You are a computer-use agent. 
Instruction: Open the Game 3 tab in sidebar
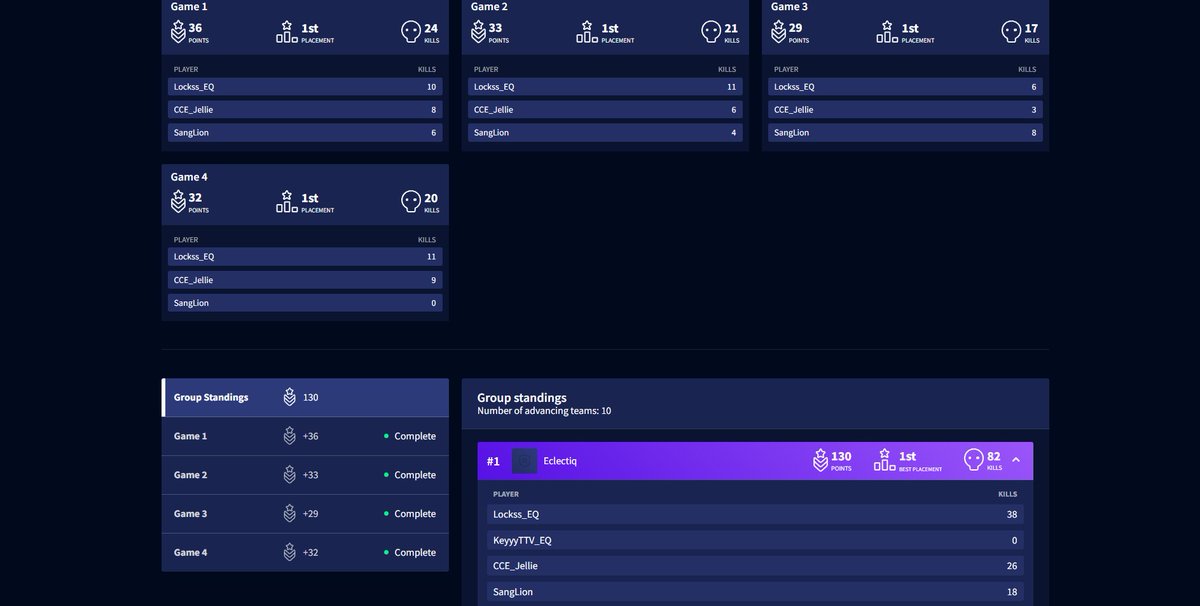pos(305,514)
